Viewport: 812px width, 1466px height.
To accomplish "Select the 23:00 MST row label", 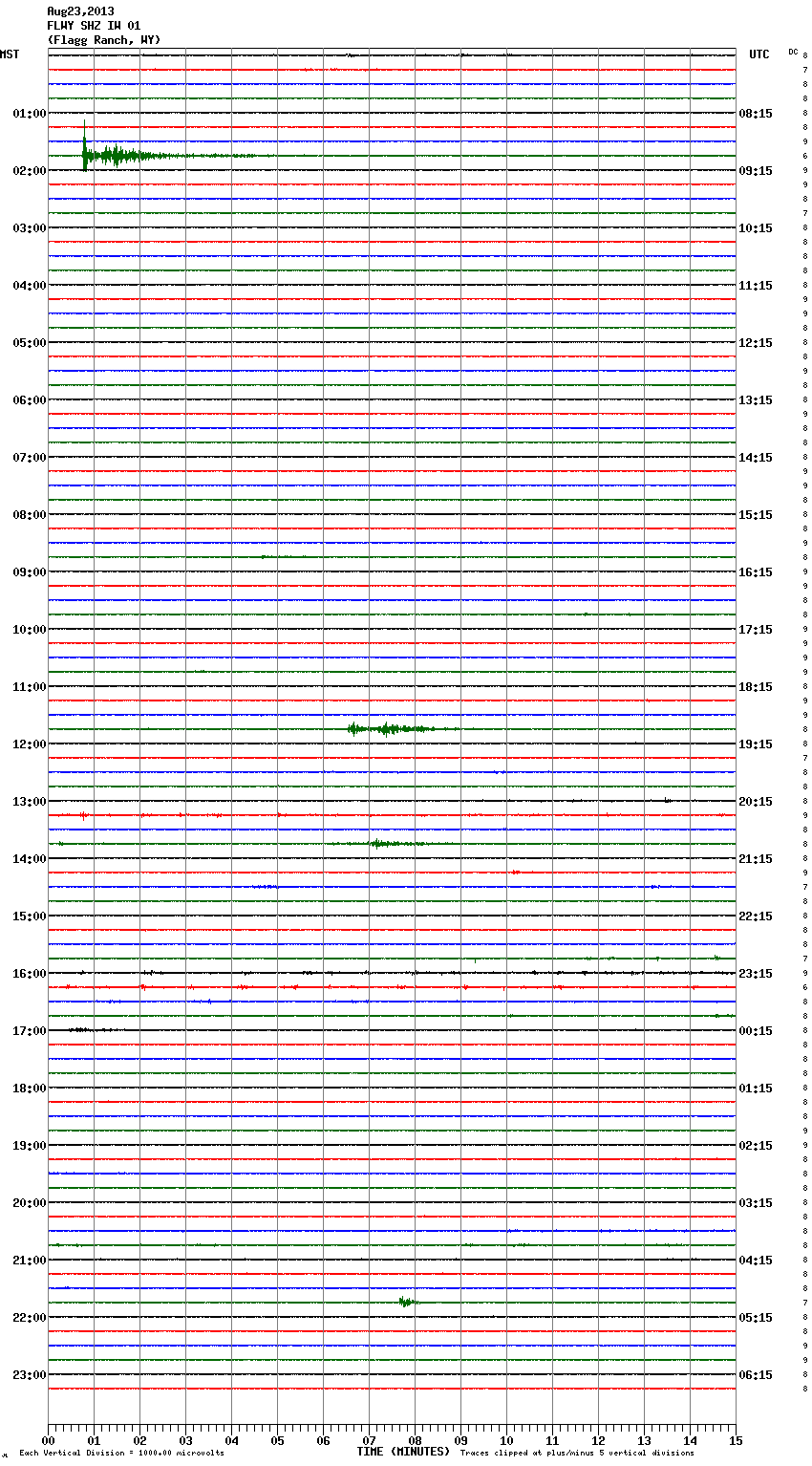I will (30, 1375).
